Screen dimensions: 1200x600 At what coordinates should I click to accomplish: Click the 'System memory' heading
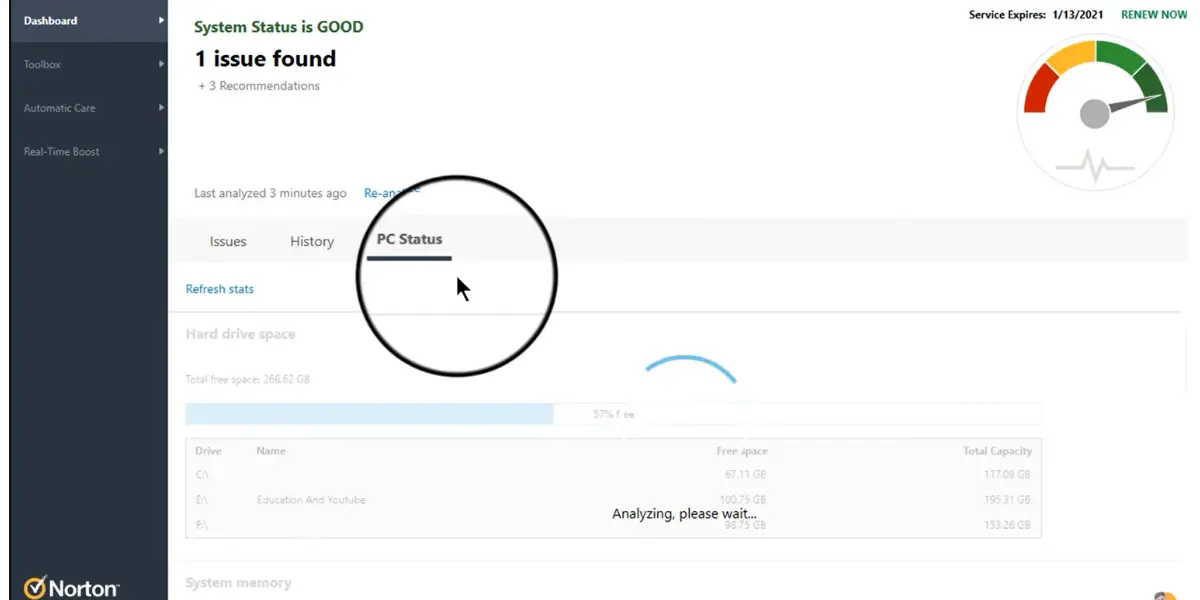click(x=238, y=583)
